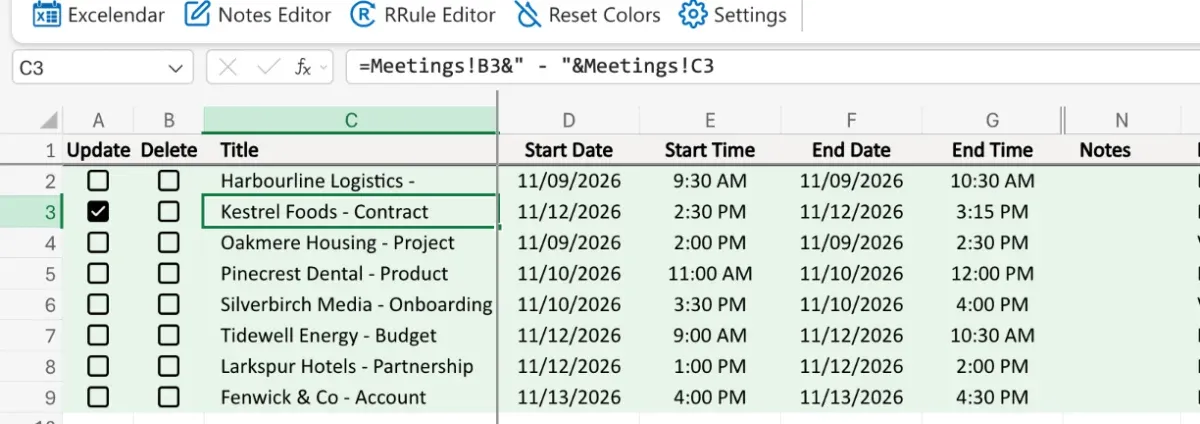Viewport: 1200px width, 424px height.
Task: Select column G header
Action: click(992, 121)
